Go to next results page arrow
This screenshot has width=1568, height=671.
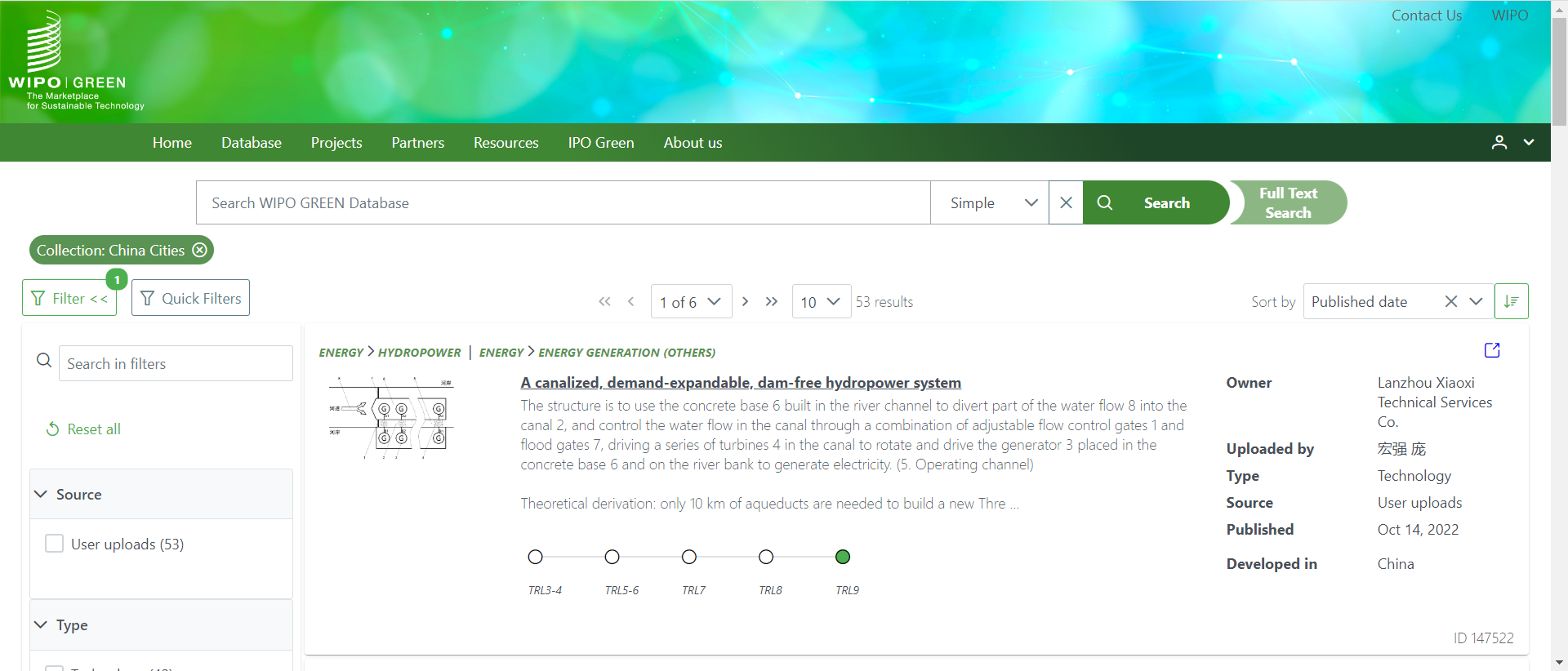coord(745,302)
